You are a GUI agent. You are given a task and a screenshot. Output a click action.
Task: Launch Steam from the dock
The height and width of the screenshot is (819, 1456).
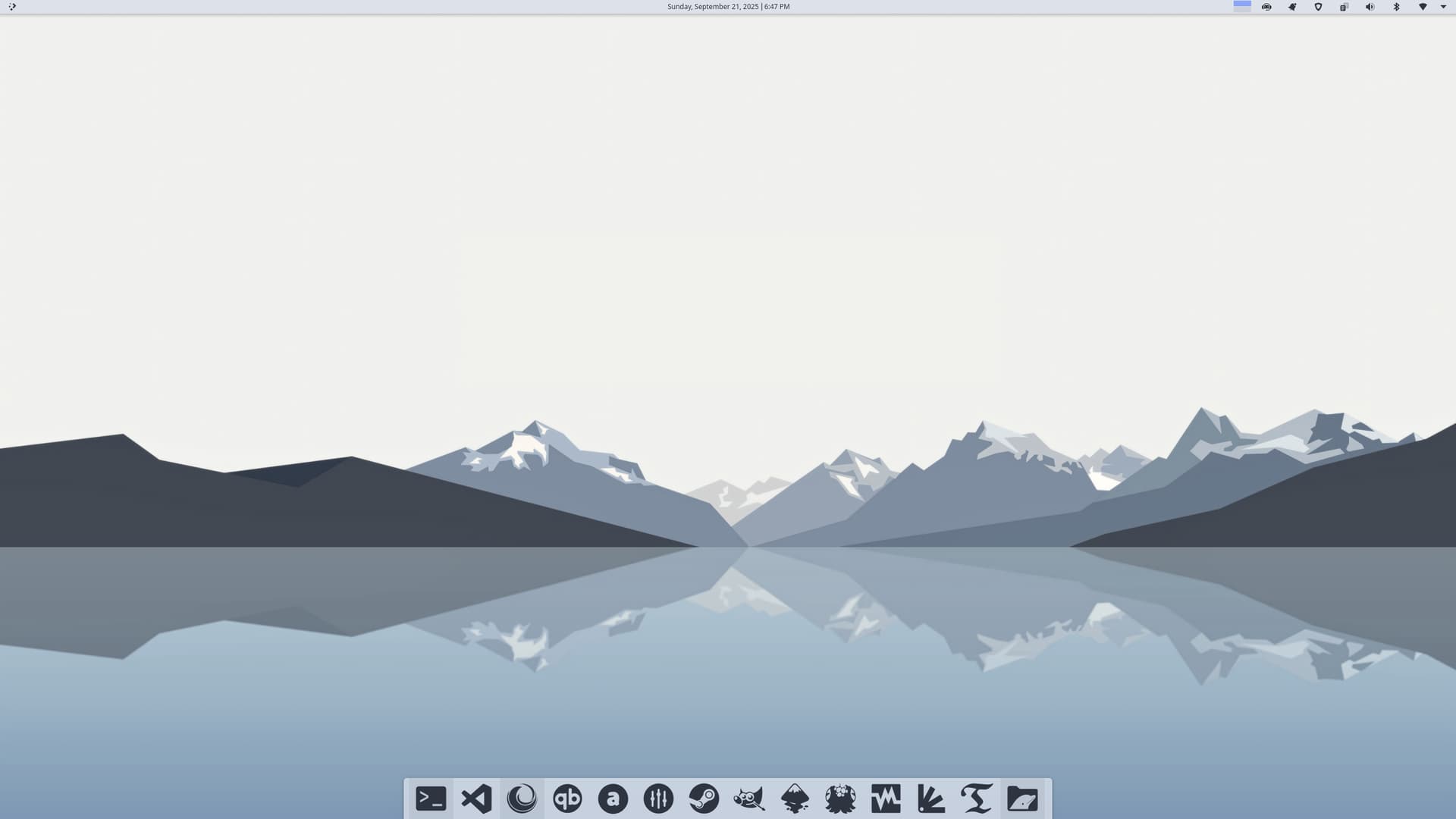tap(704, 799)
